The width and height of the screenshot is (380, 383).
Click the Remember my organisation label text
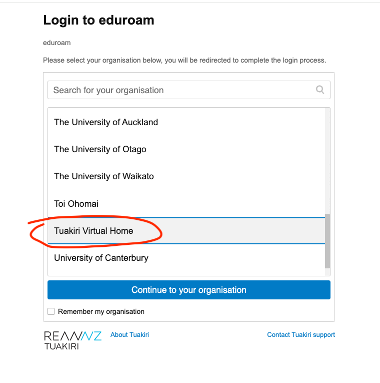pos(101,311)
